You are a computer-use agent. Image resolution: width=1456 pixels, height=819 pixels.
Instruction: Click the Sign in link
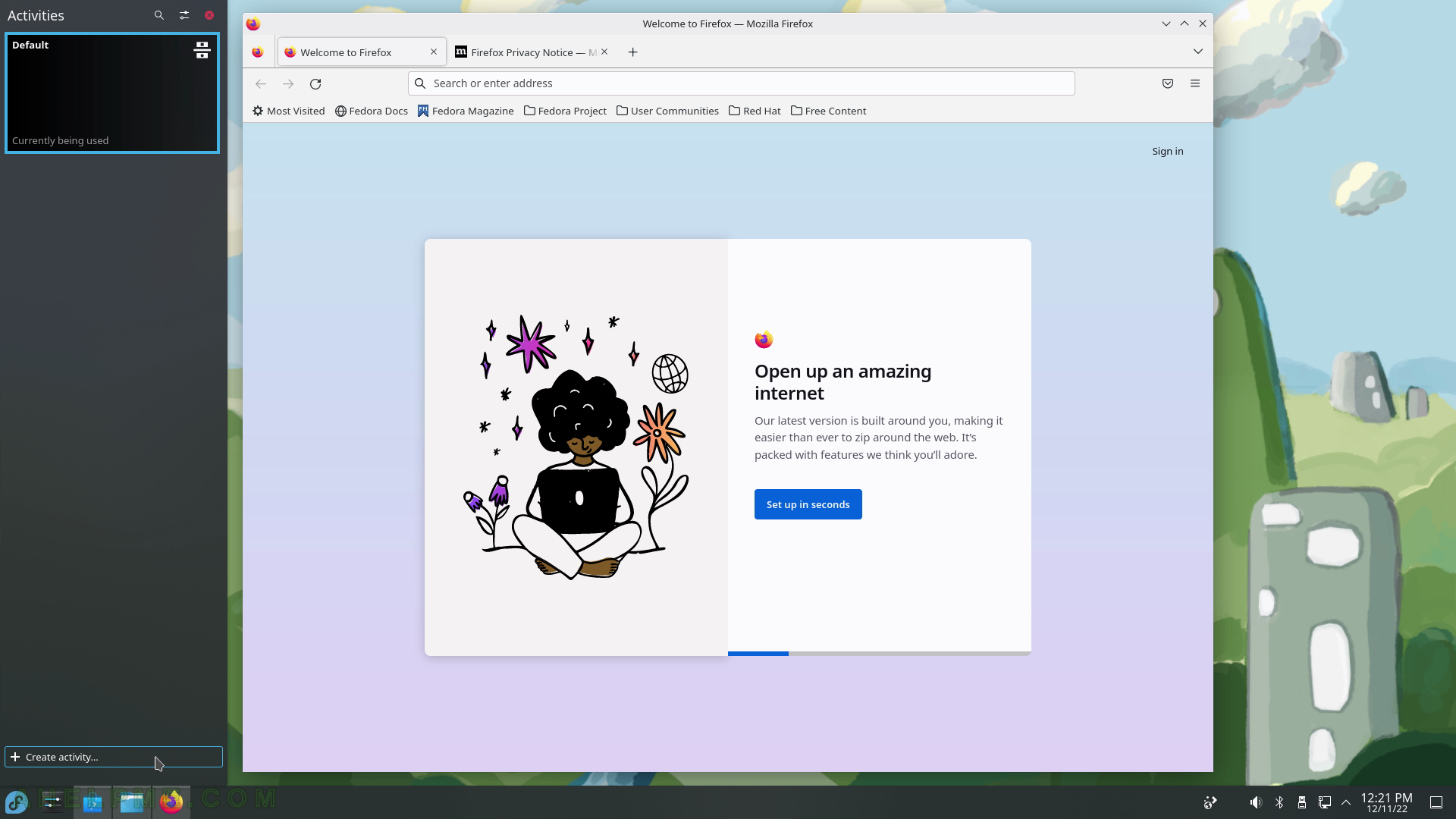coord(1168,151)
